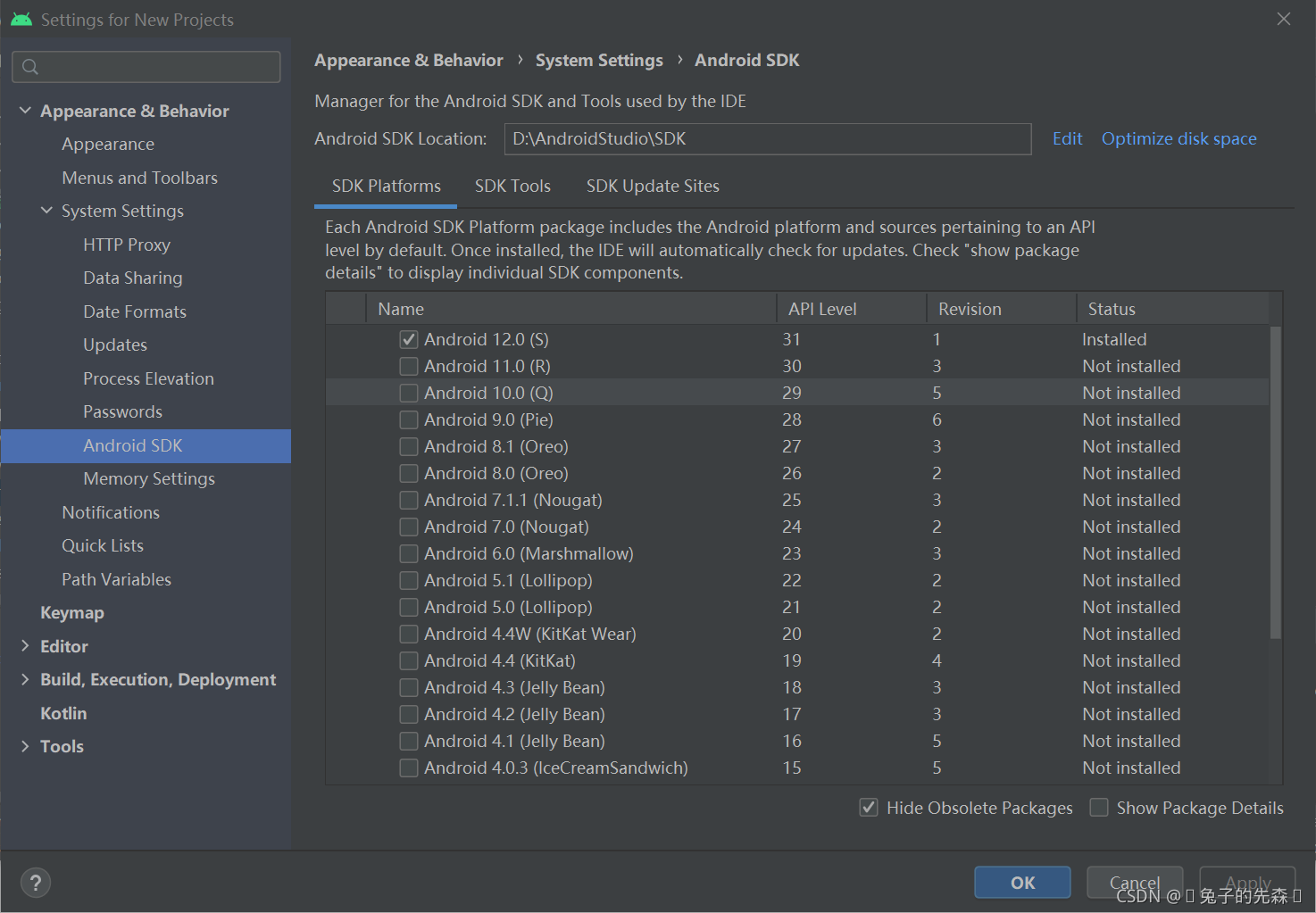The height and width of the screenshot is (913, 1316).
Task: Check Android 10.0 (Q) platform
Action: tap(409, 393)
